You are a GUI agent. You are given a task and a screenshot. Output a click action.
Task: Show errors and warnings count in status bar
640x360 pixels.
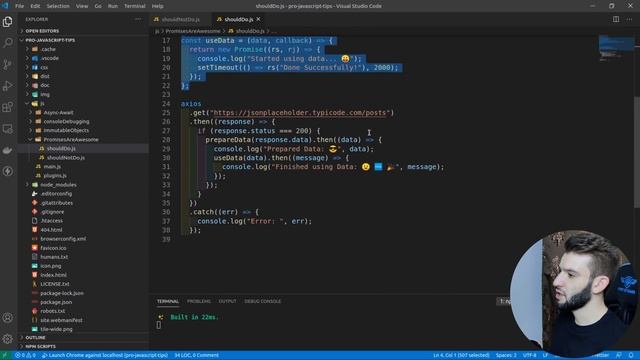point(25,355)
